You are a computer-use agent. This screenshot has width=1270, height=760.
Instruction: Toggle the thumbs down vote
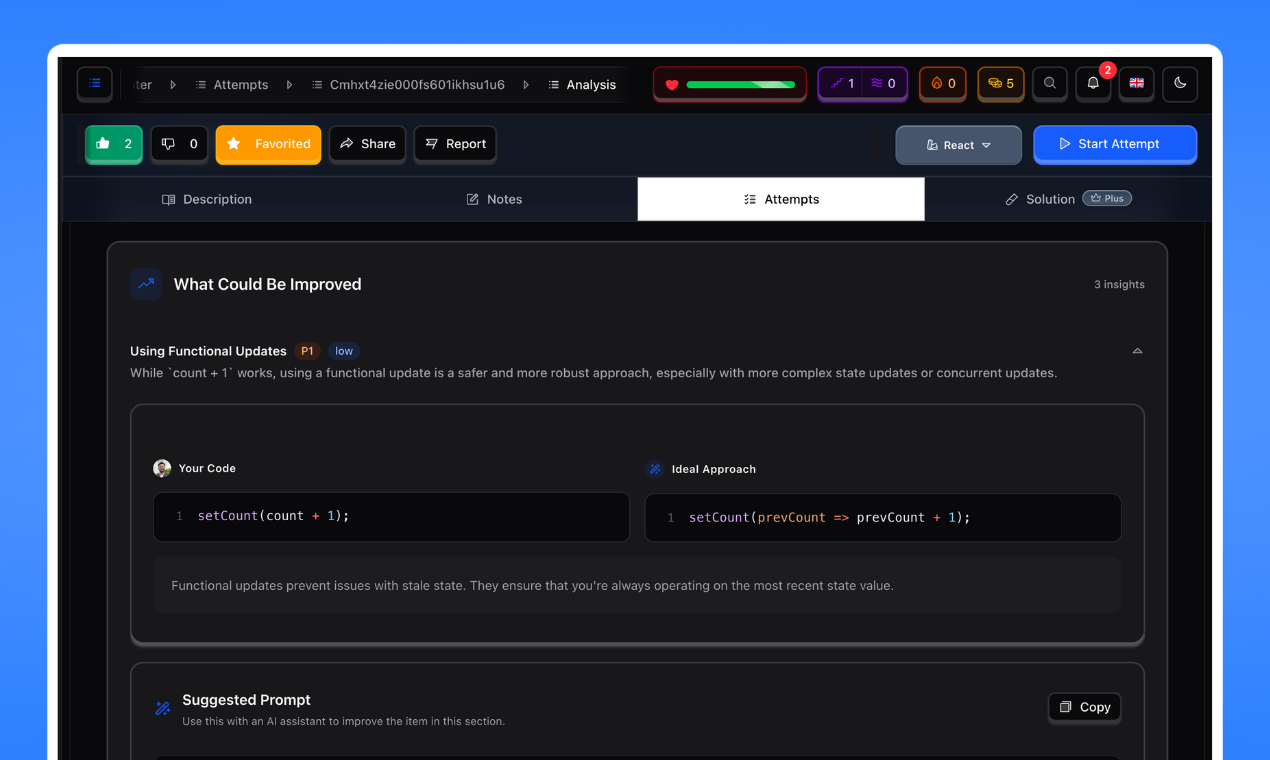[179, 144]
